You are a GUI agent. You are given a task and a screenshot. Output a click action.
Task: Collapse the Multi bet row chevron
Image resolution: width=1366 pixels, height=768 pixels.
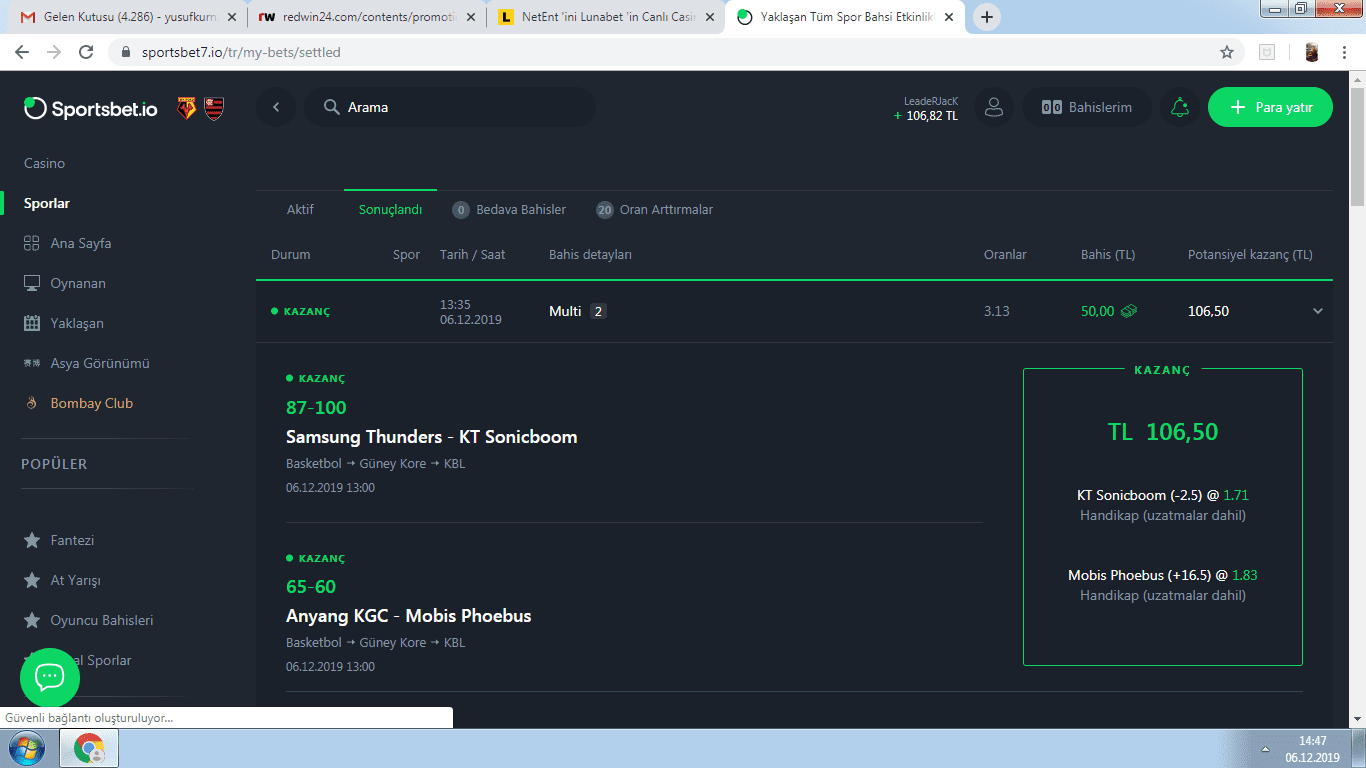point(1318,311)
